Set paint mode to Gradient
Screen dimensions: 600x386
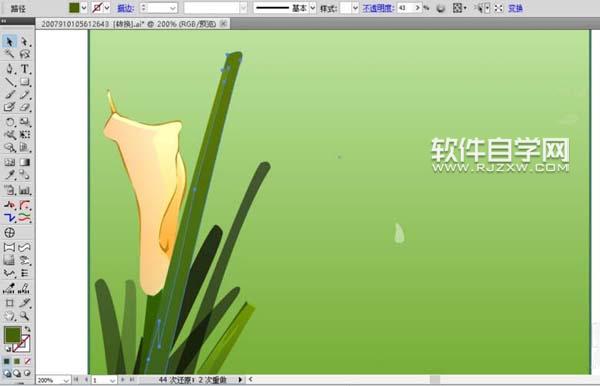click(x=17, y=361)
